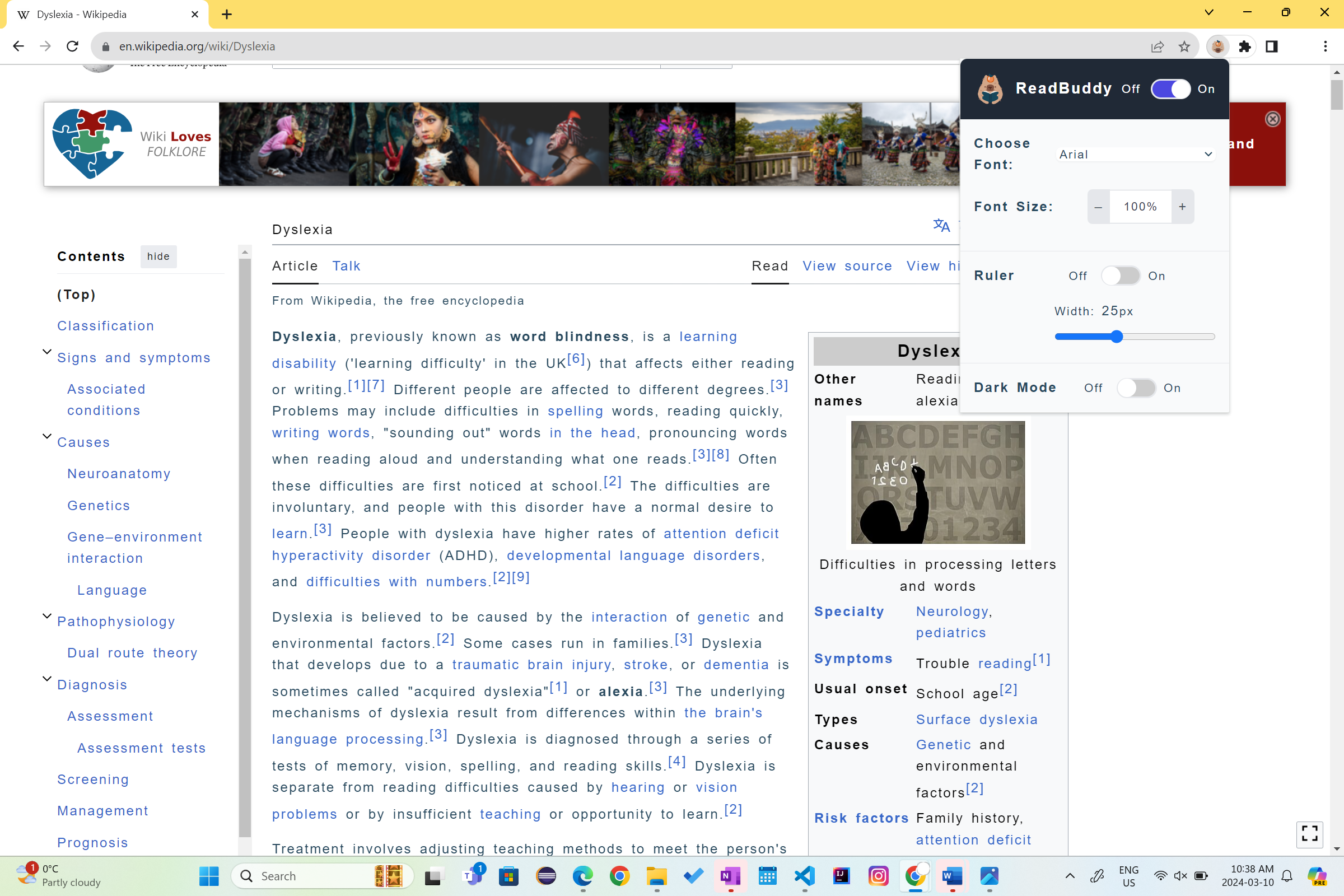Open Chrome side panel icon
This screenshot has width=1344, height=896.
[1271, 46]
